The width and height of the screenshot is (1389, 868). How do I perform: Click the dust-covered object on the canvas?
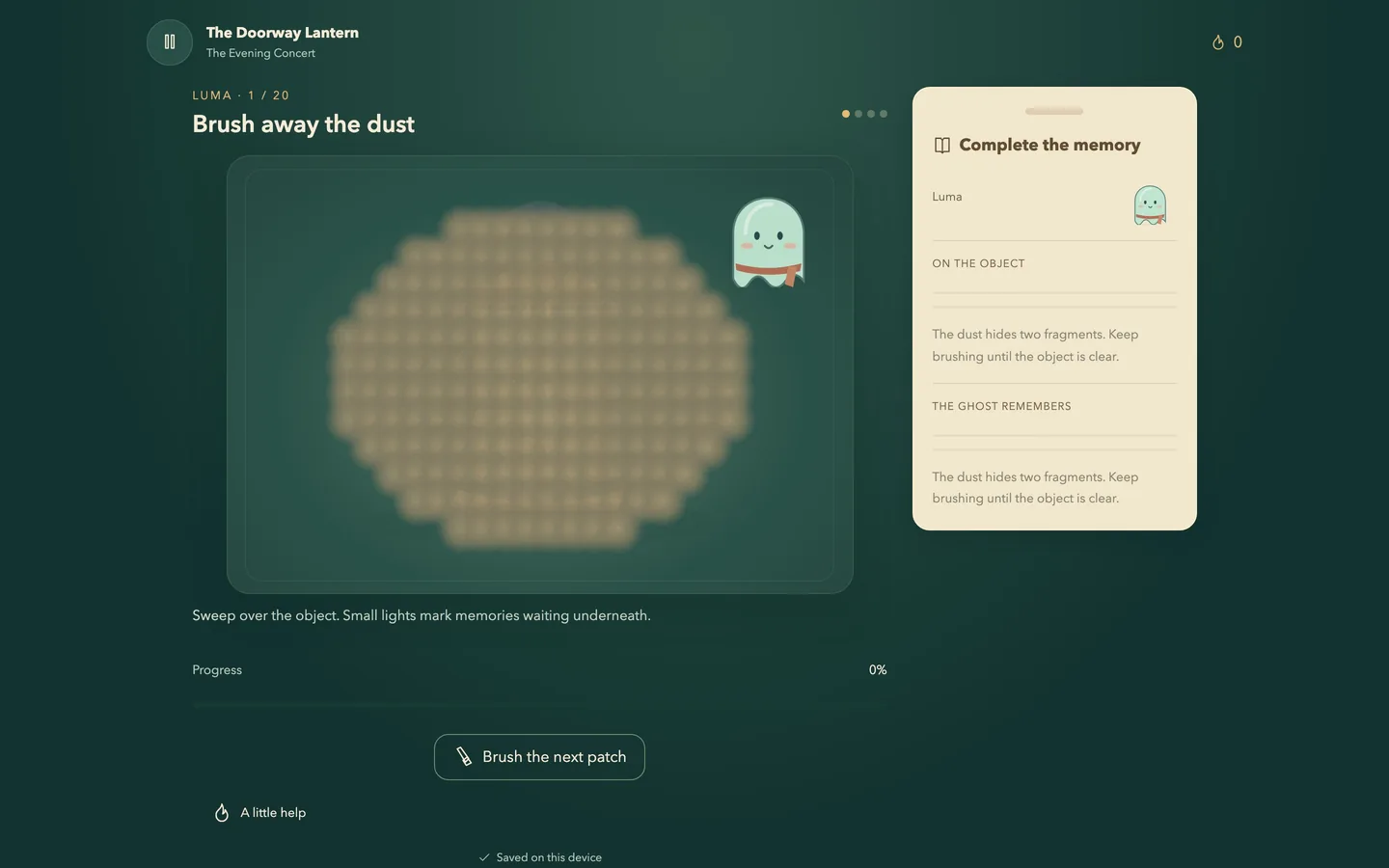pos(540,376)
